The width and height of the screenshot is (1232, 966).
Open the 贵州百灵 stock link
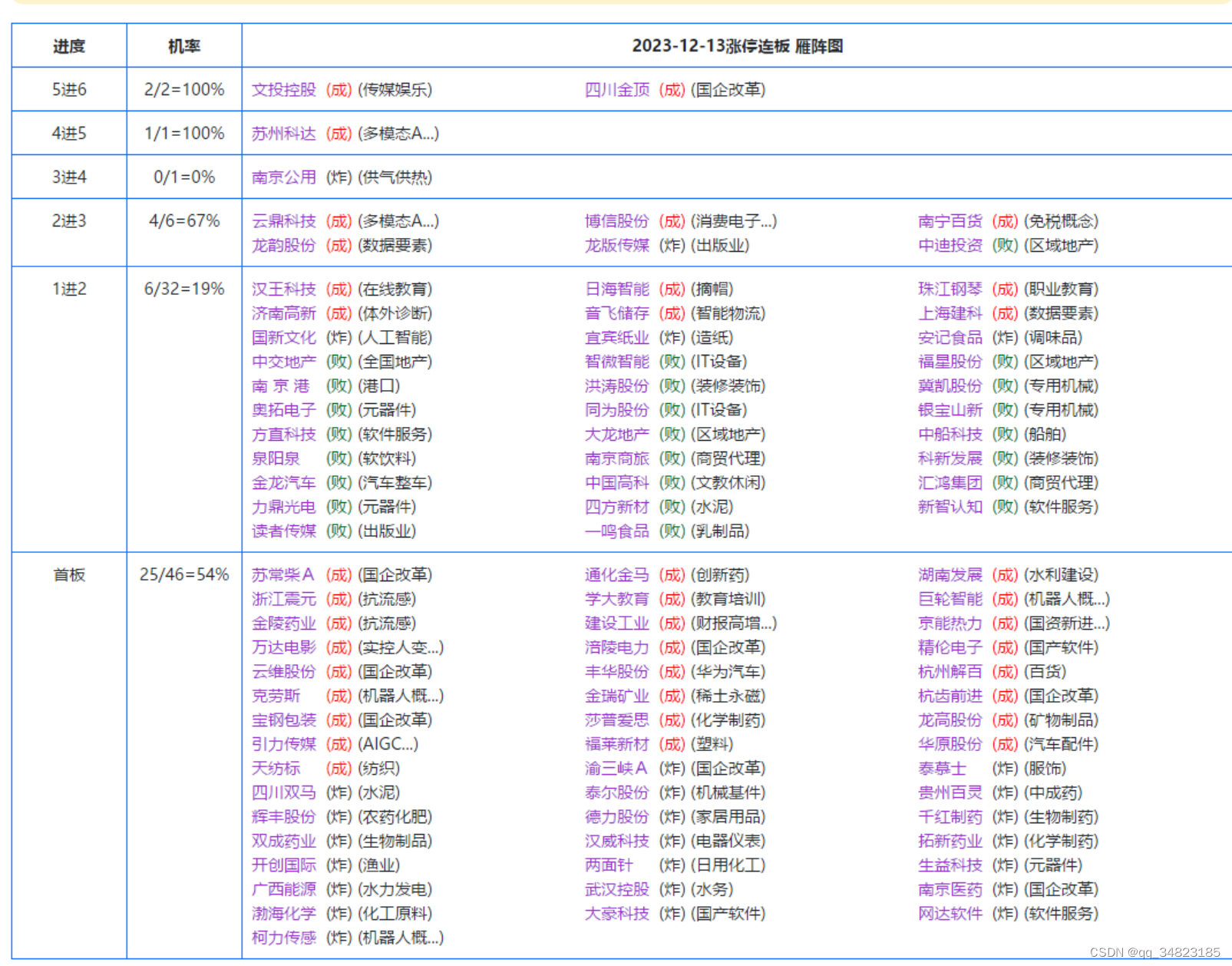point(950,792)
